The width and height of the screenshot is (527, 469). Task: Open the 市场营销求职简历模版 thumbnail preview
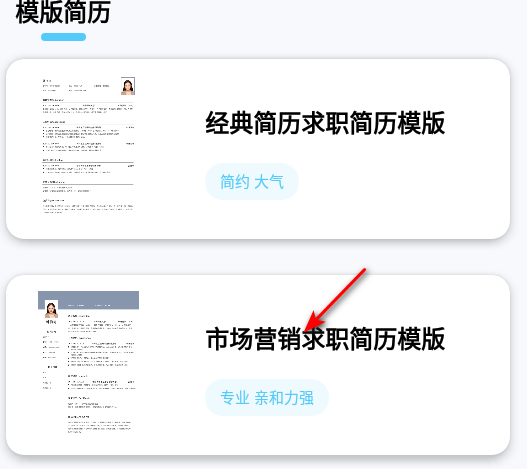tap(88, 362)
